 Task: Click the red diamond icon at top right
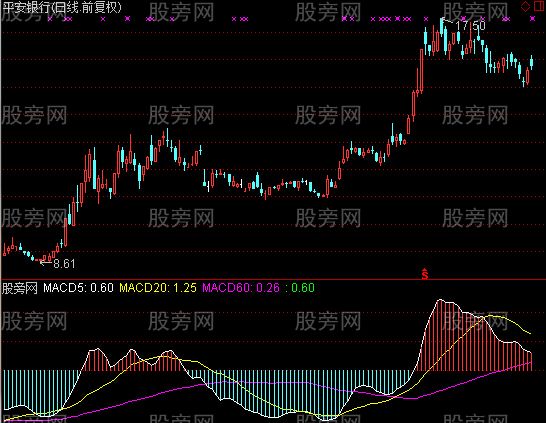(x=525, y=7)
